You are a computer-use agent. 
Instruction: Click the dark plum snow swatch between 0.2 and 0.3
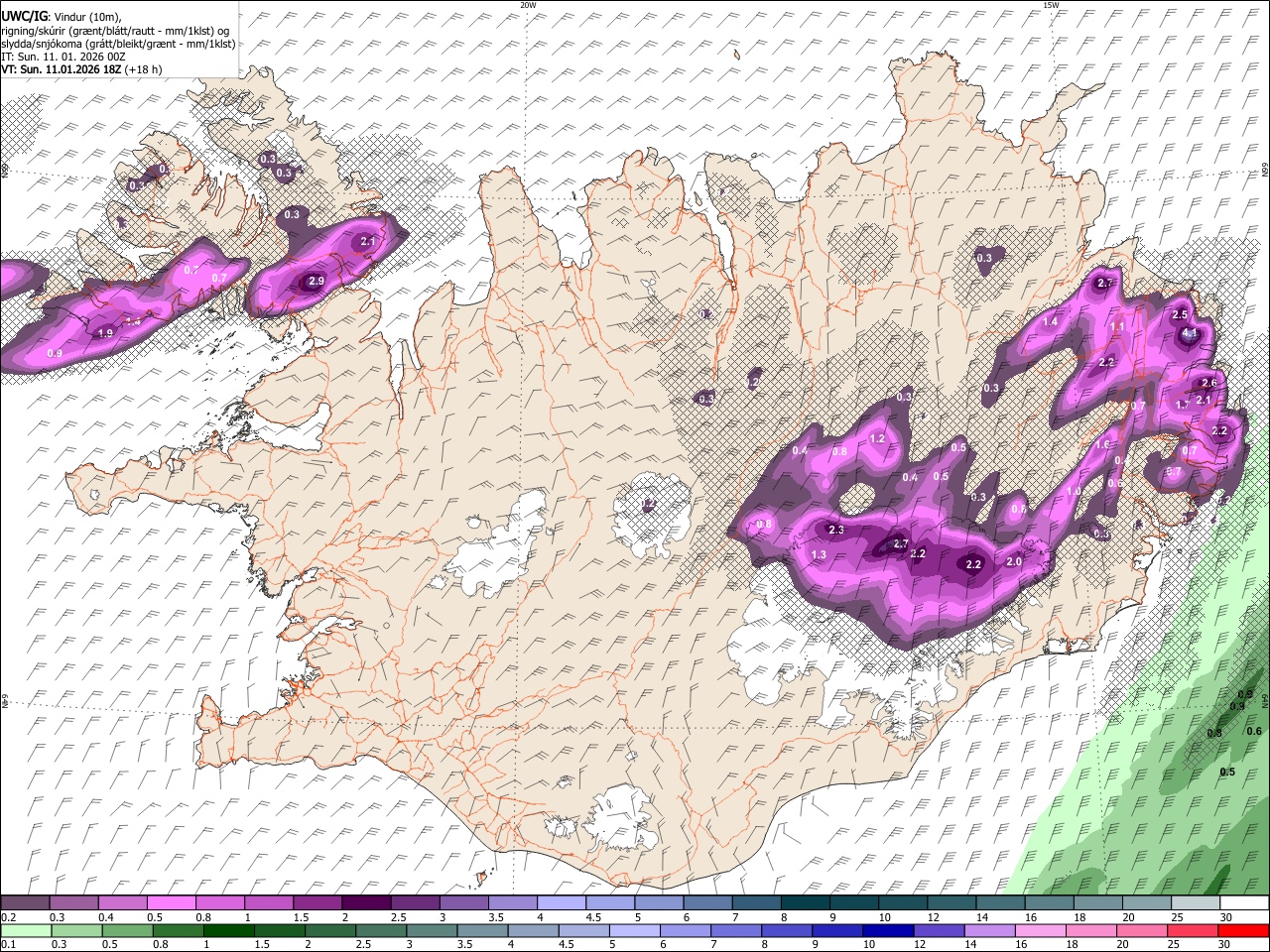coord(26,903)
